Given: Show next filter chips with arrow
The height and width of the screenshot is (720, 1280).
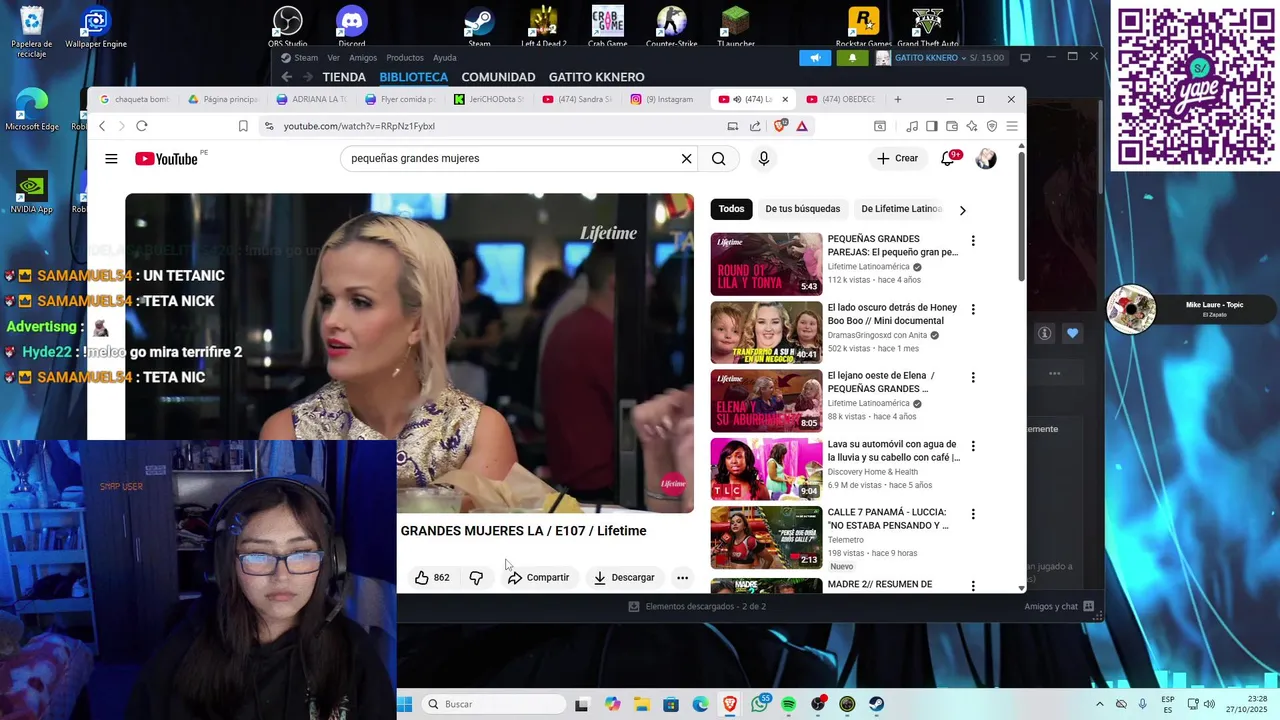Looking at the screenshot, I should coord(962,210).
